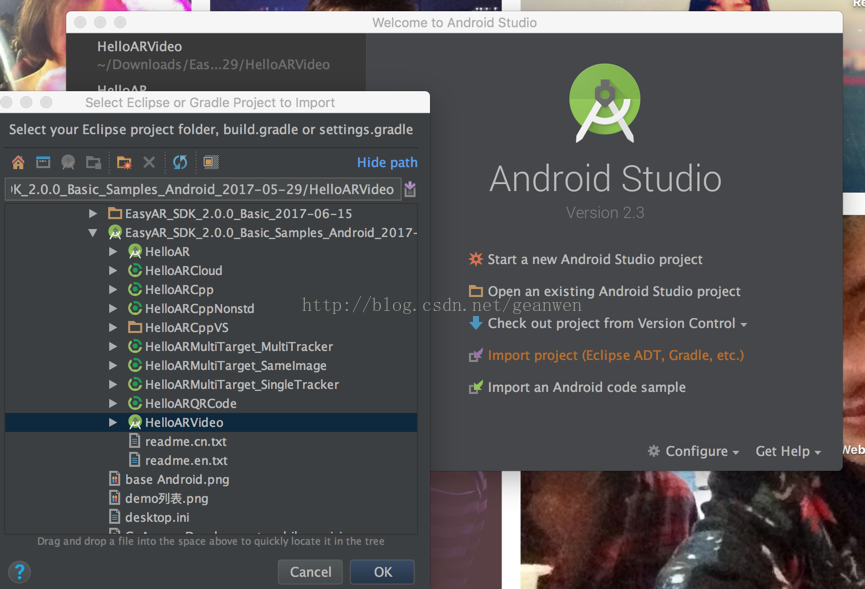
Task: Toggle show hidden files icon
Action: (x=211, y=162)
